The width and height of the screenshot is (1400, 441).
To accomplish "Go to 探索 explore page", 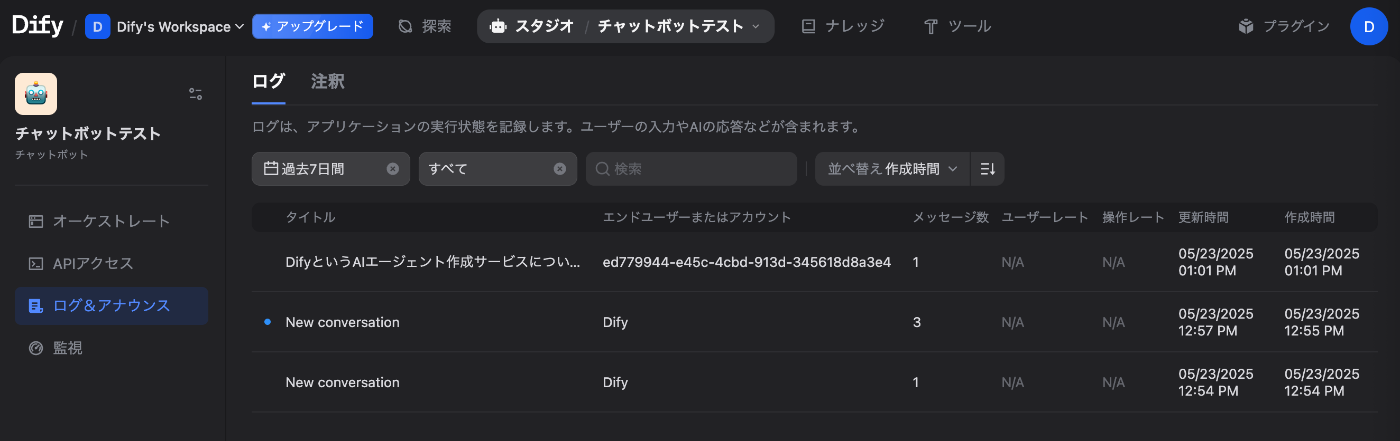I will [x=425, y=26].
